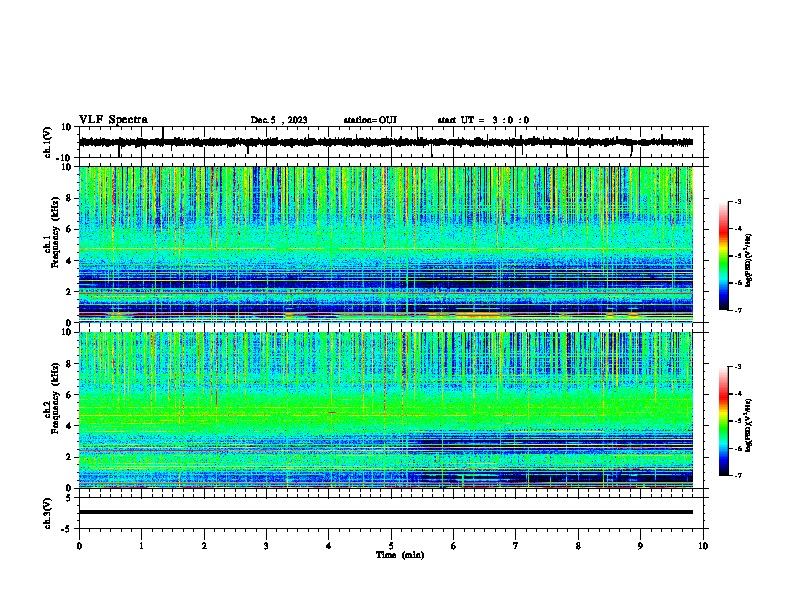Click time-axis tick label "0"
Screen dimensions: 792x612
click(x=79, y=546)
